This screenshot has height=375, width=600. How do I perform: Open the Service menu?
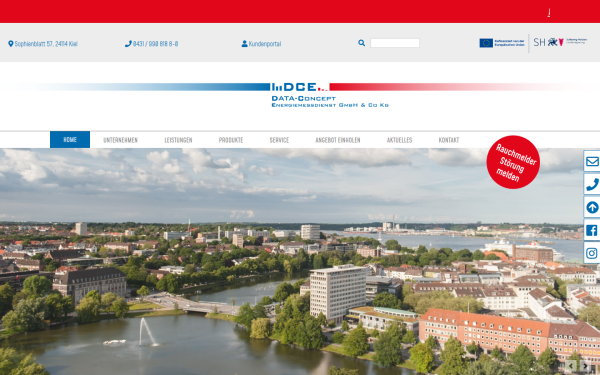tap(279, 140)
